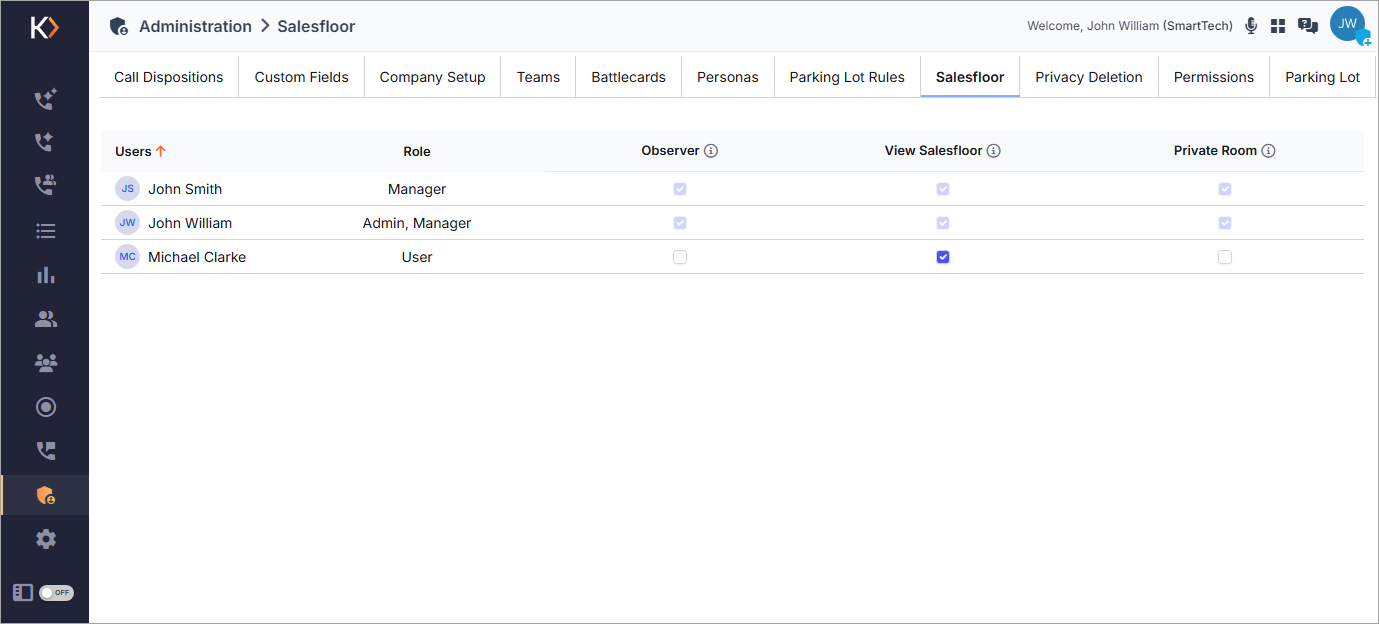Click the View Salesfloor column header
This screenshot has height=624, width=1379.
933,151
